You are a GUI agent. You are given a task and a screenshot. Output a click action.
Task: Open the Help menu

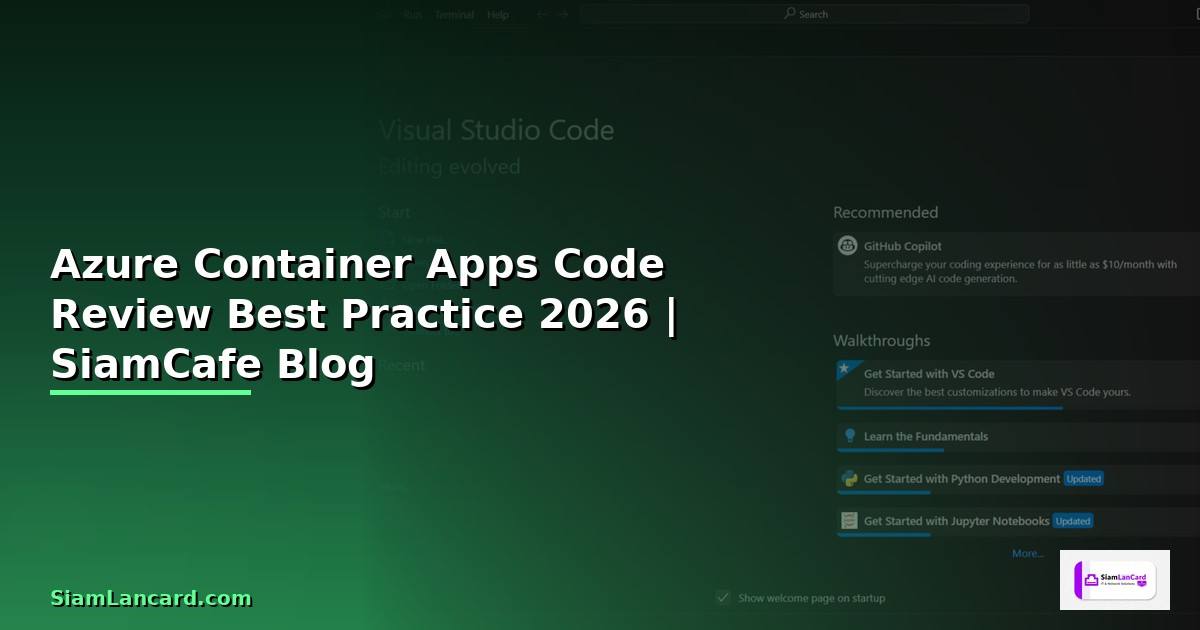click(x=498, y=15)
